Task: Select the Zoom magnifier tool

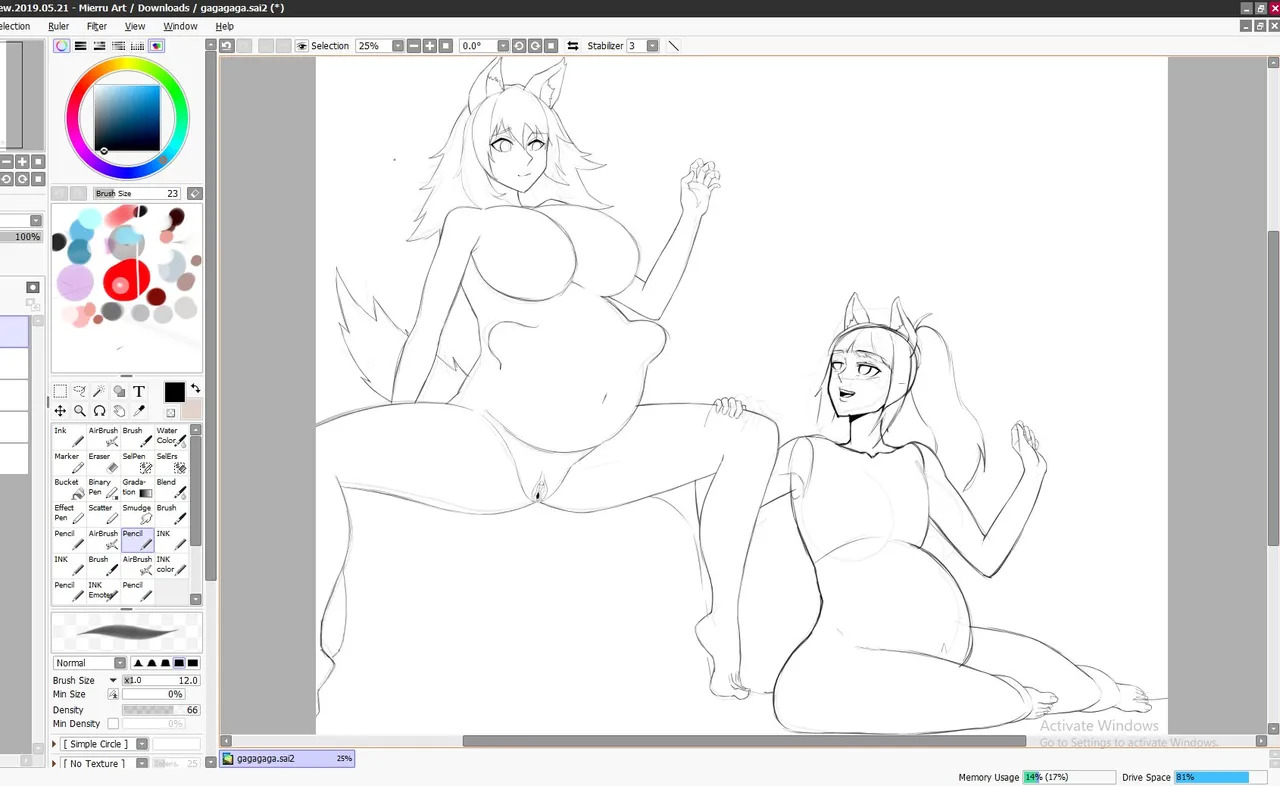Action: pos(80,411)
